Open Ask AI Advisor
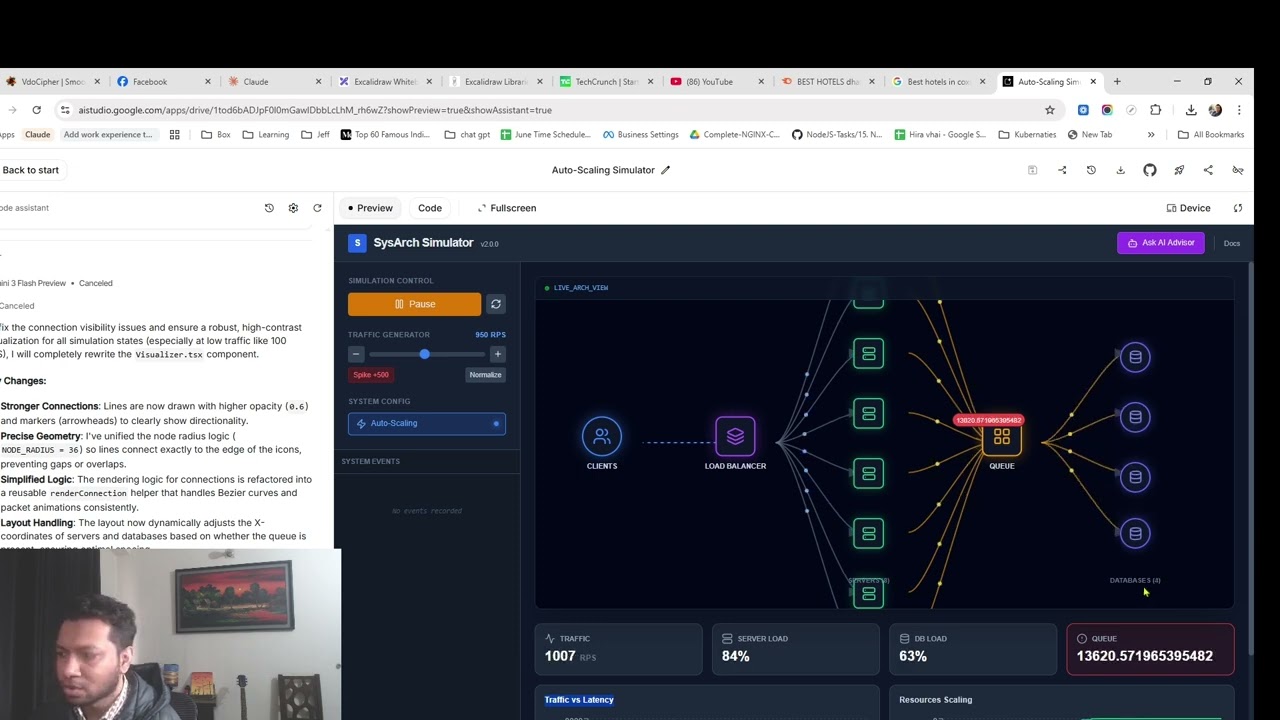Viewport: 1280px width, 720px height. (1161, 243)
